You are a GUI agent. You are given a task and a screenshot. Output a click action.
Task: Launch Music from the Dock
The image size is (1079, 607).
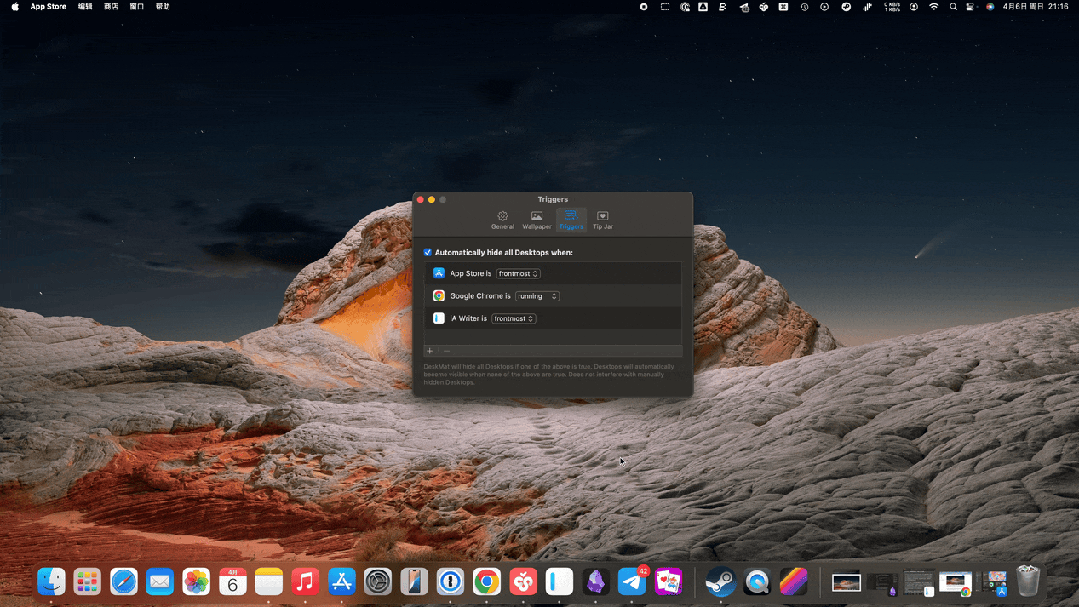(305, 582)
